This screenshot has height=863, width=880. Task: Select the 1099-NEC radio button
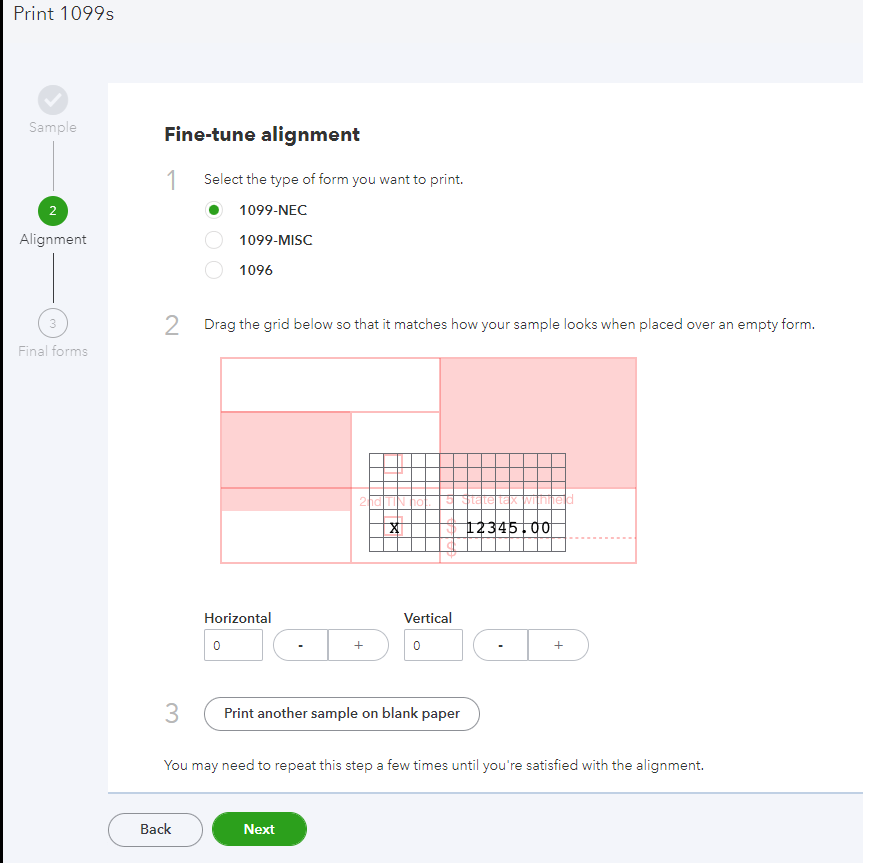click(213, 210)
